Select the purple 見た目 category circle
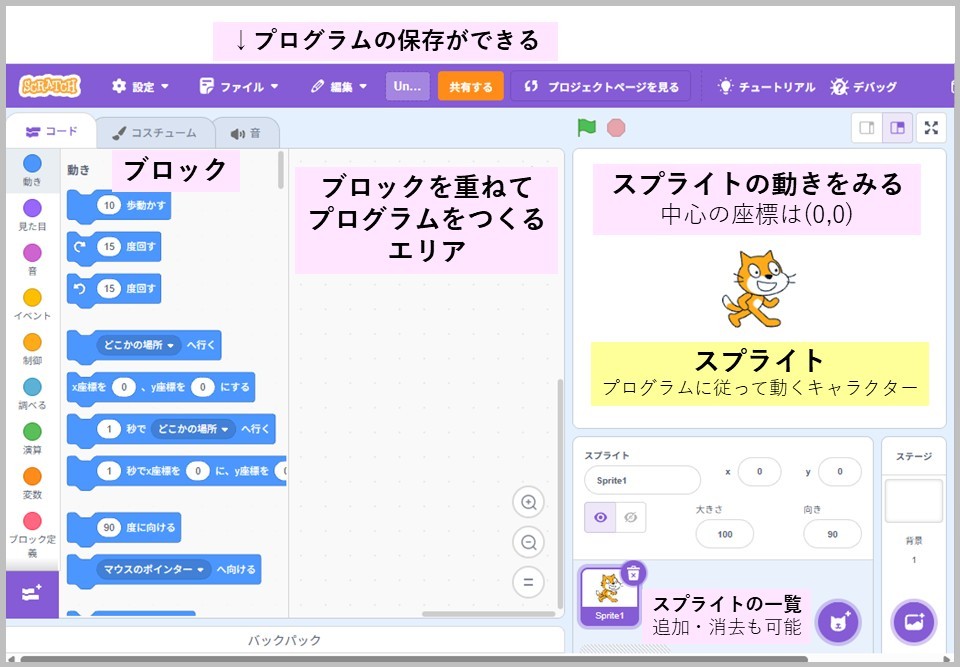 tap(32, 208)
